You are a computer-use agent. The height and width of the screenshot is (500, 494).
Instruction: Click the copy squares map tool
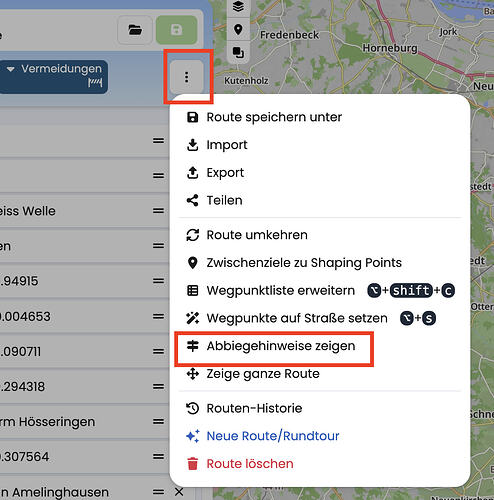[238, 52]
